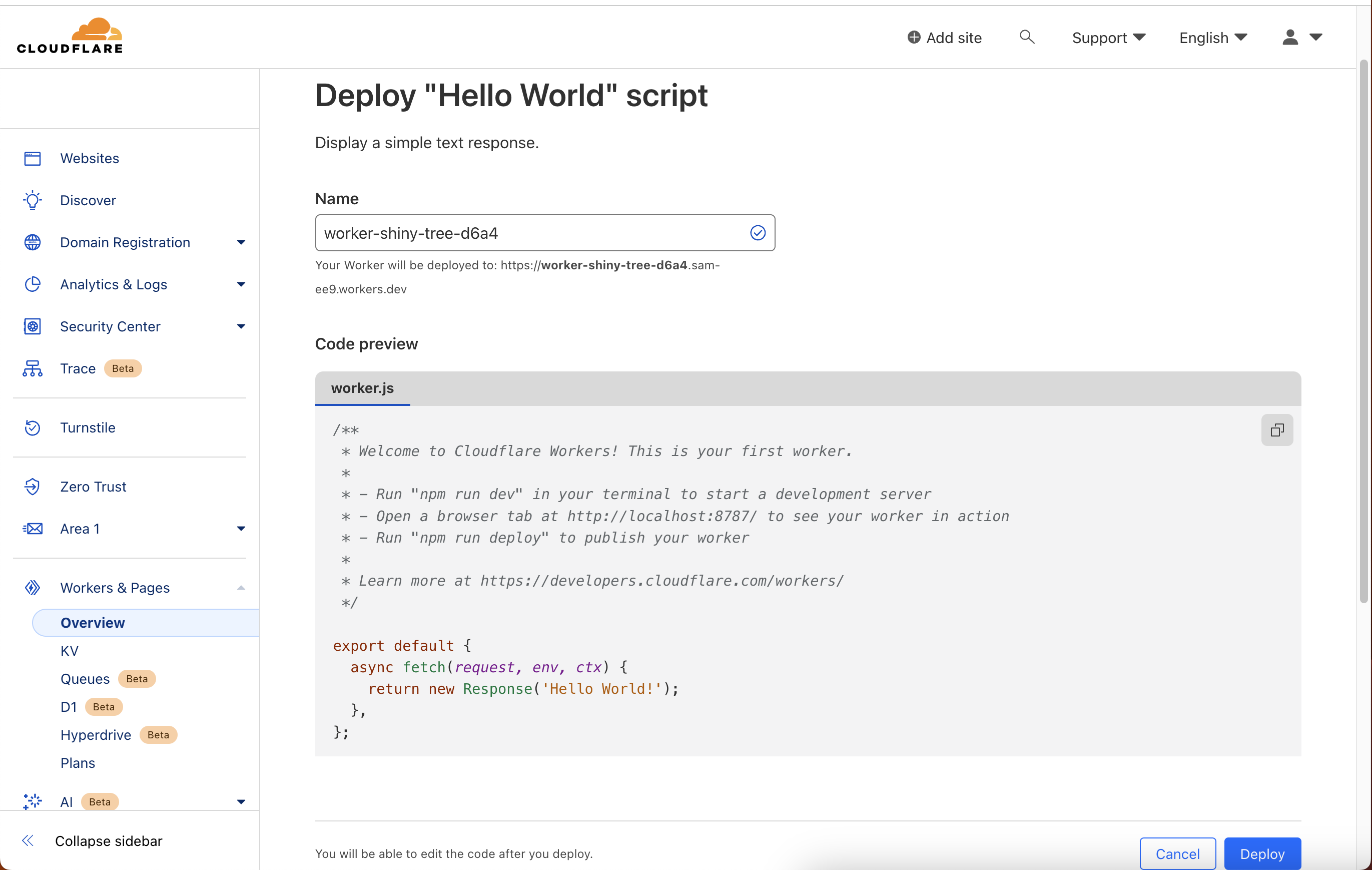Click the Cancel button

[x=1177, y=853]
